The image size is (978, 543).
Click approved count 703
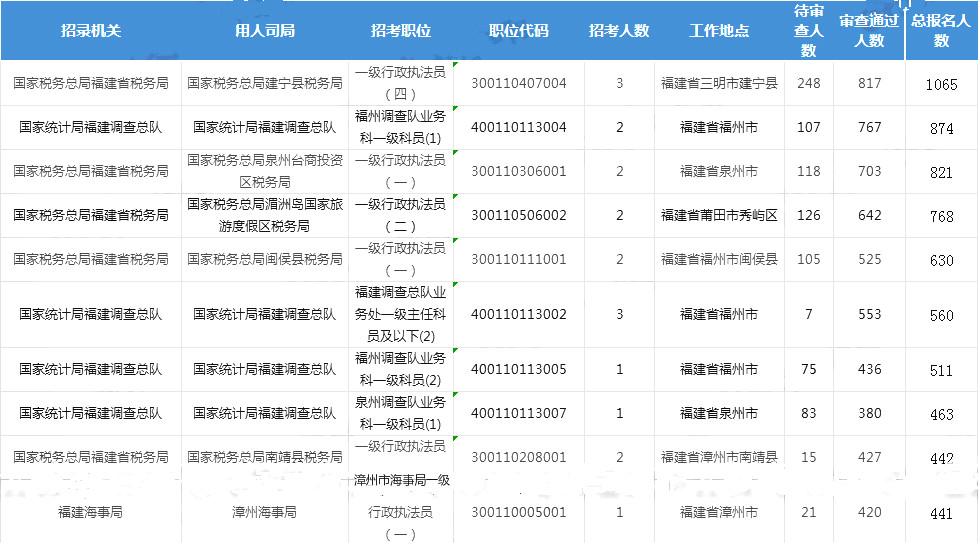pos(869,171)
